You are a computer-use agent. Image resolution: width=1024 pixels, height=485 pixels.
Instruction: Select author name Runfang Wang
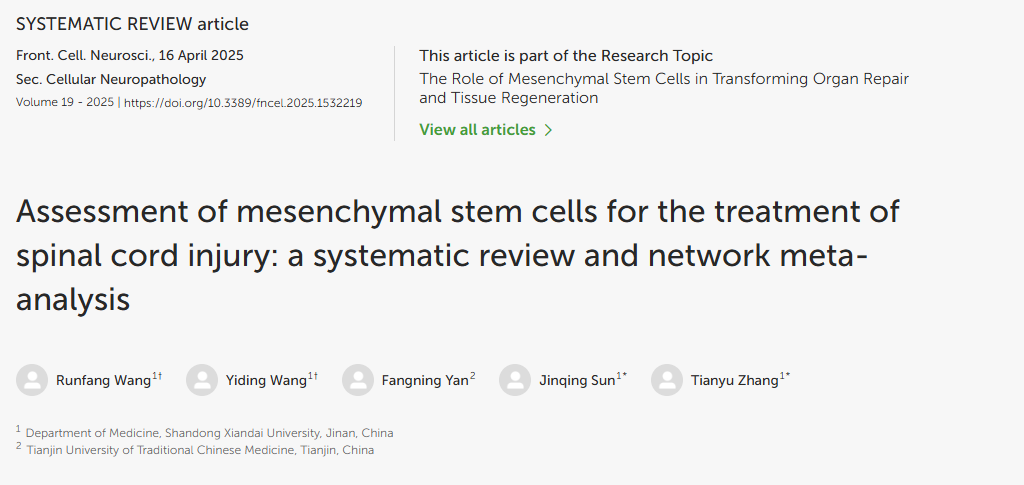pyautogui.click(x=103, y=381)
